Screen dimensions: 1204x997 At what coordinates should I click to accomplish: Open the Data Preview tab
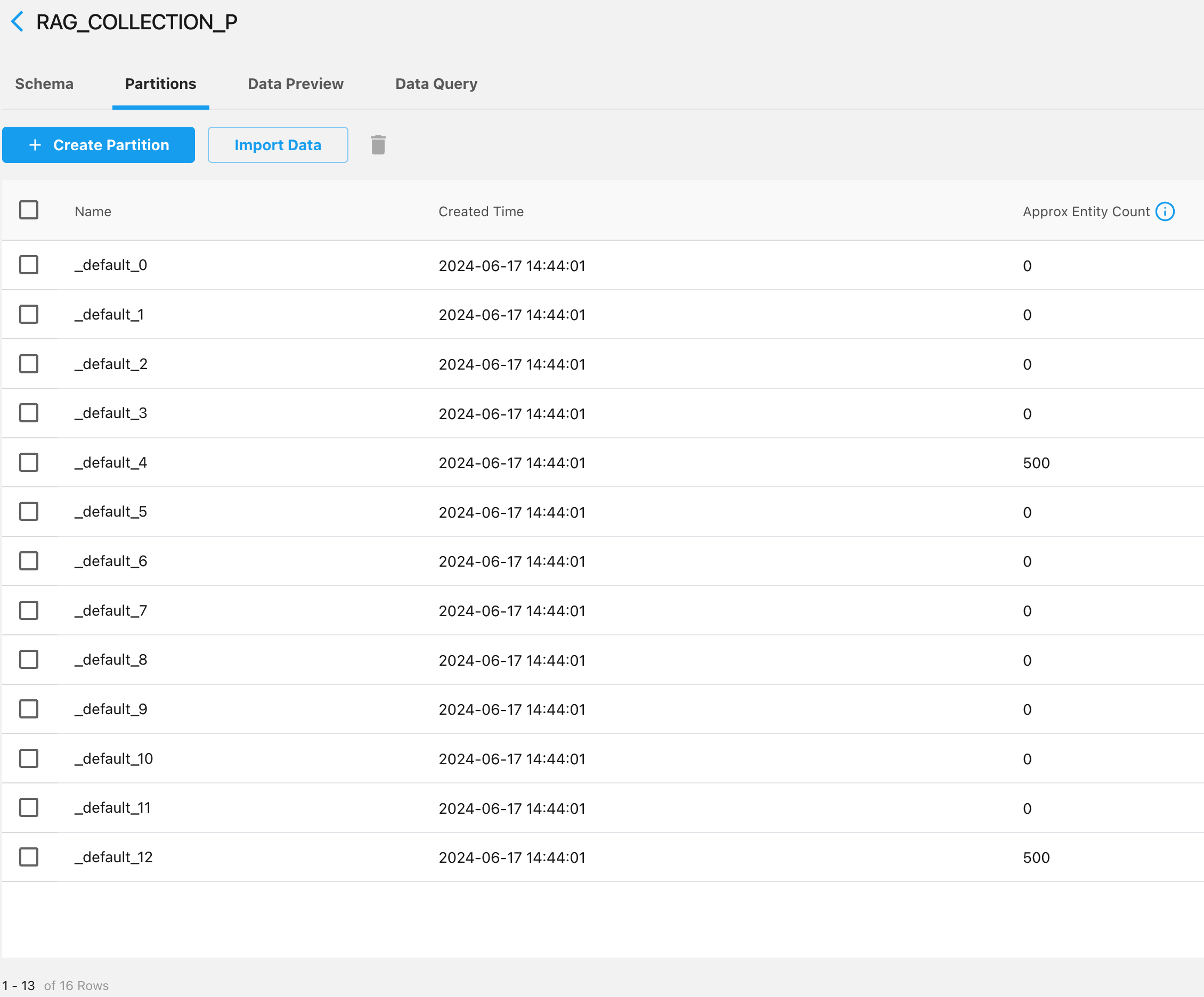click(x=295, y=84)
